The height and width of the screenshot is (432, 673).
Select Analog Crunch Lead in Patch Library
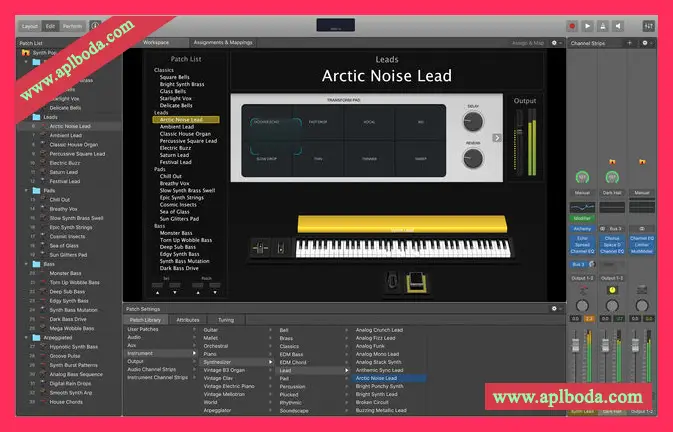point(380,329)
